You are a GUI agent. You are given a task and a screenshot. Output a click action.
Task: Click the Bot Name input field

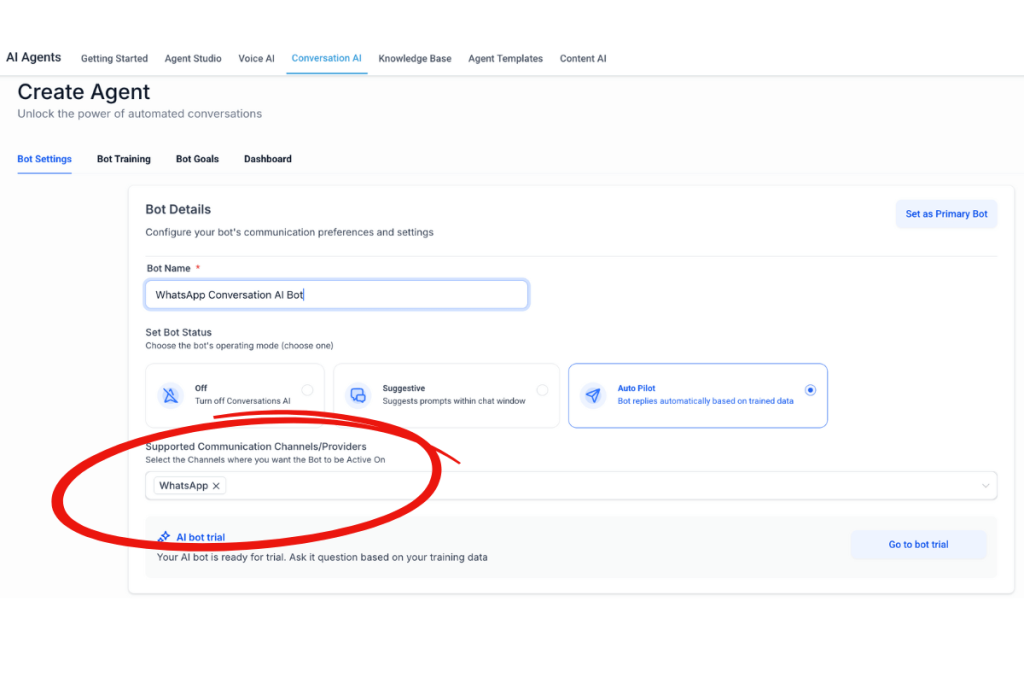point(336,295)
